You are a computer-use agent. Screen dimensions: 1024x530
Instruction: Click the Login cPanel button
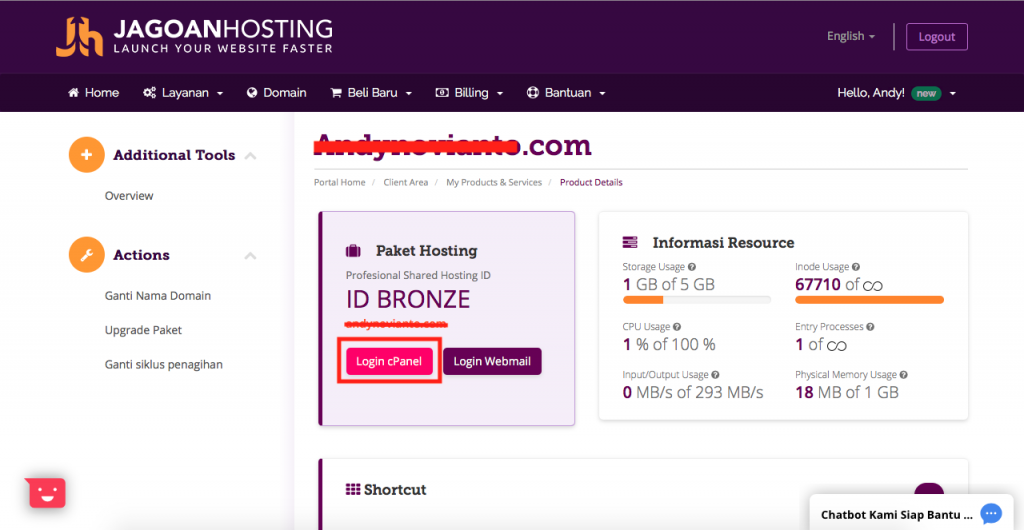(x=389, y=361)
